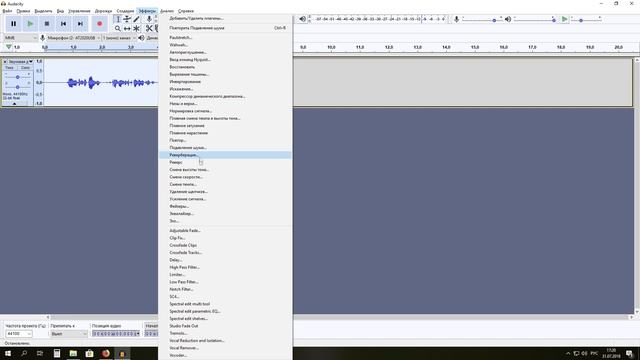Open Calculator from the taskbar
640x360 pixels.
(57, 353)
